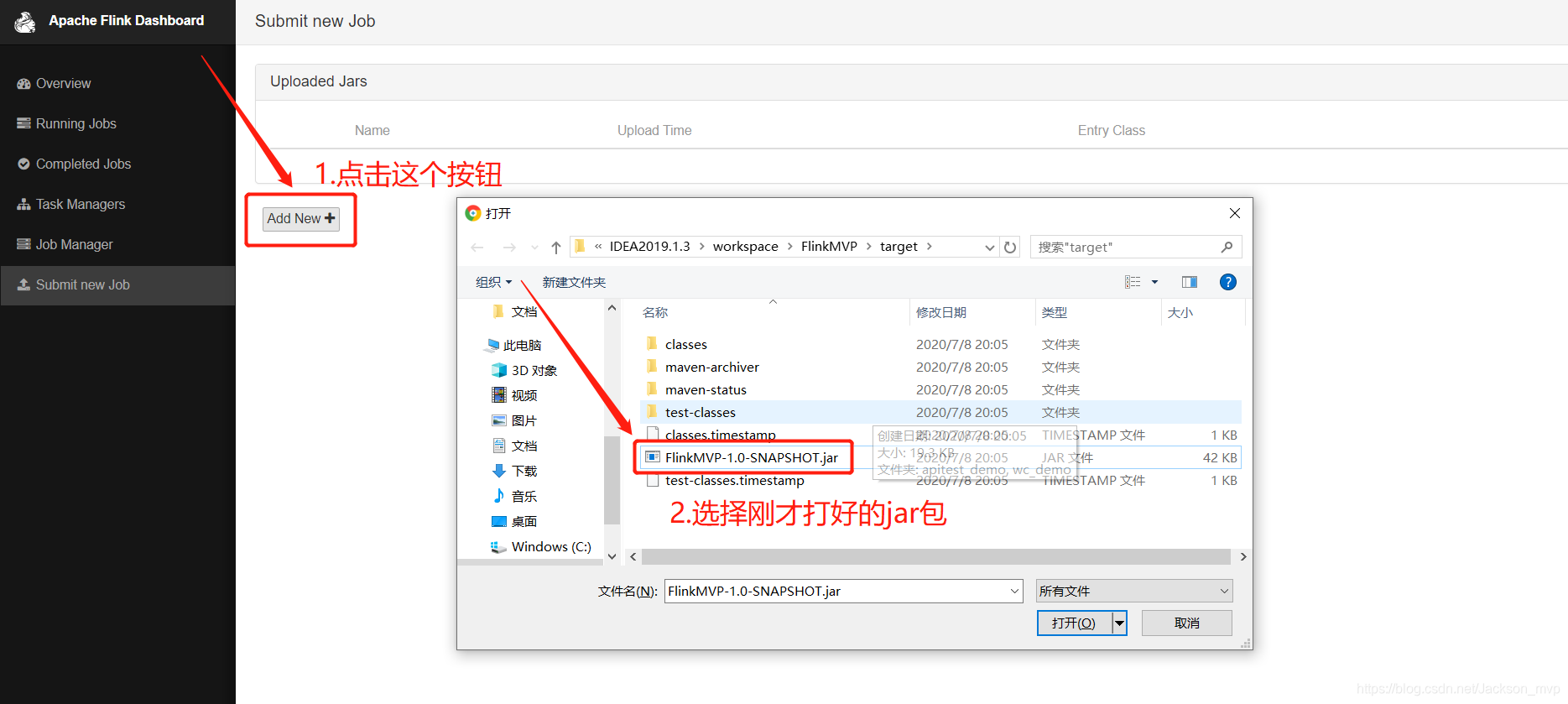Click 新建文件夹 new folder button
Screen dimensions: 1568x704
574,282
